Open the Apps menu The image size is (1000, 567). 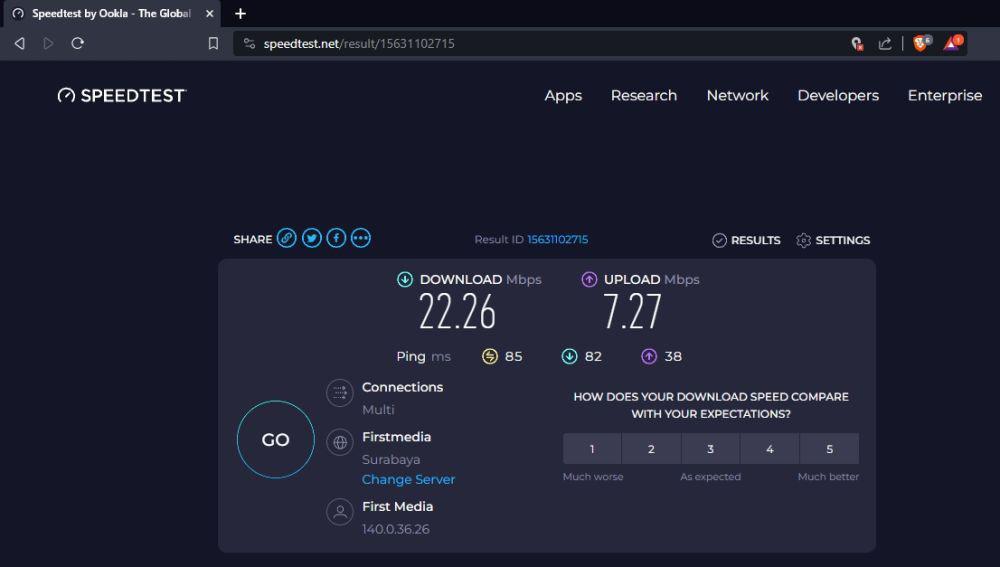point(563,96)
